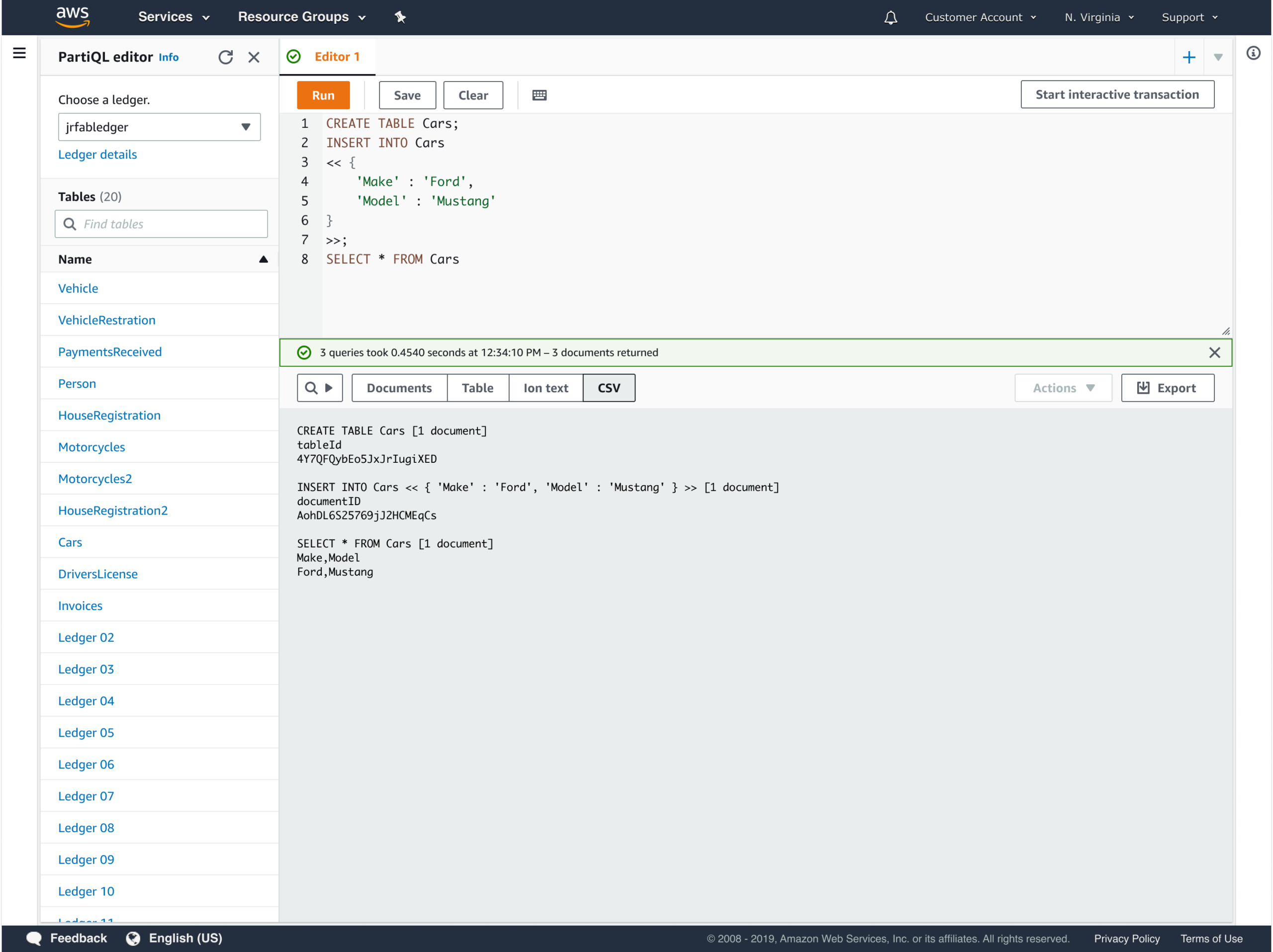Screen dimensions: 1273x952
Task: Click the AWS logo
Action: coord(73,17)
